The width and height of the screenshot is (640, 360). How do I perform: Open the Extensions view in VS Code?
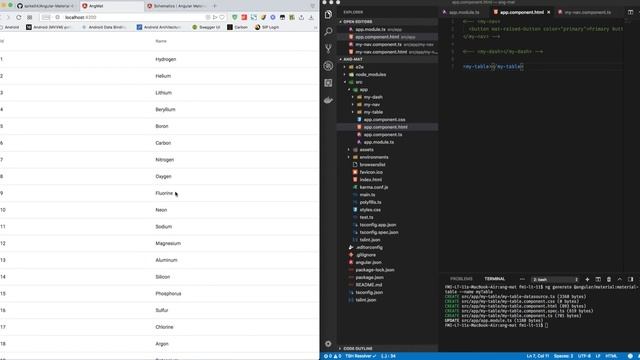point(328,83)
